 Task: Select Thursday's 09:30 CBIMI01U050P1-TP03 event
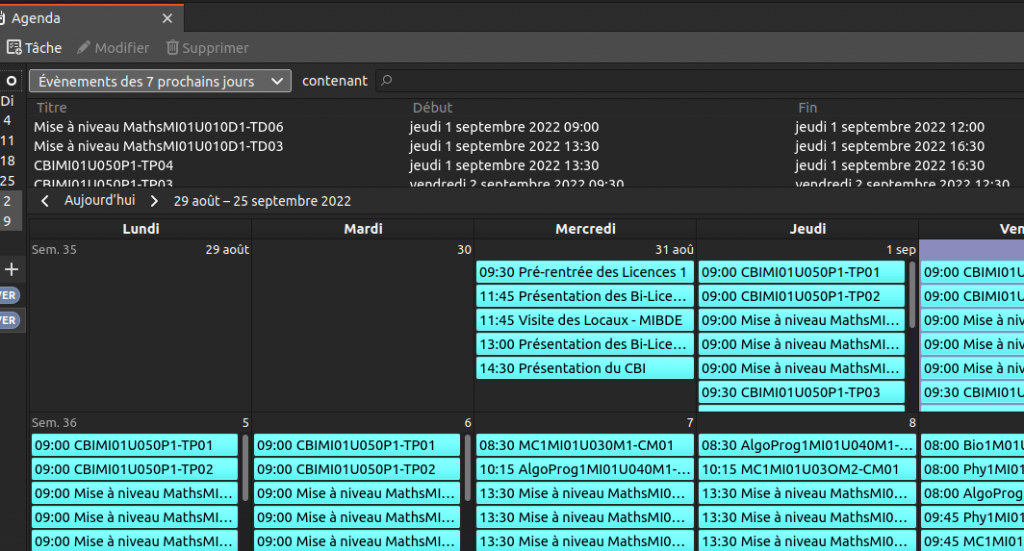[x=802, y=392]
